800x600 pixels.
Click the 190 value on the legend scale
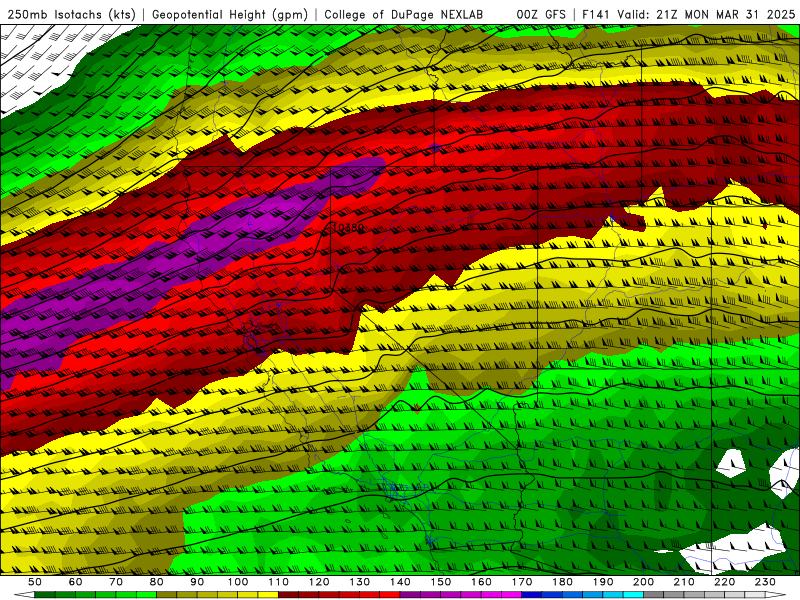coord(603,582)
